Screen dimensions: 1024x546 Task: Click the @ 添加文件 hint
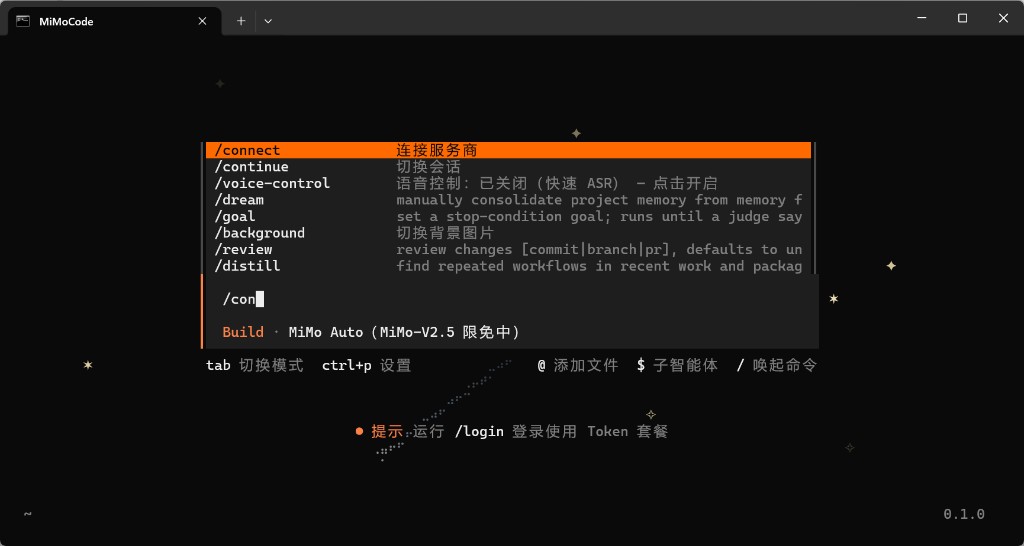point(577,366)
